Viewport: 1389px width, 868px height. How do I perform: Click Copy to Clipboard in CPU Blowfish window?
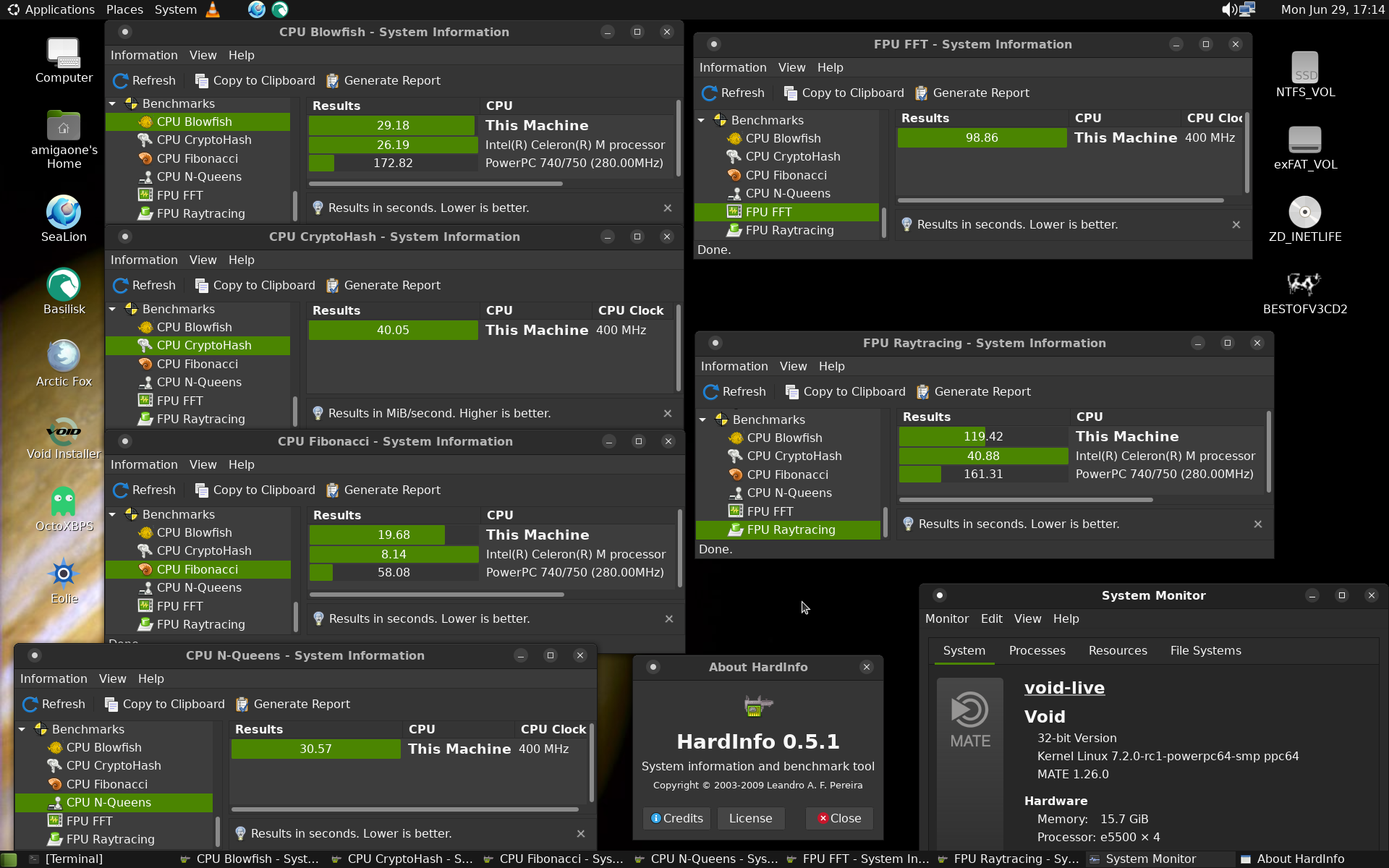pos(255,81)
